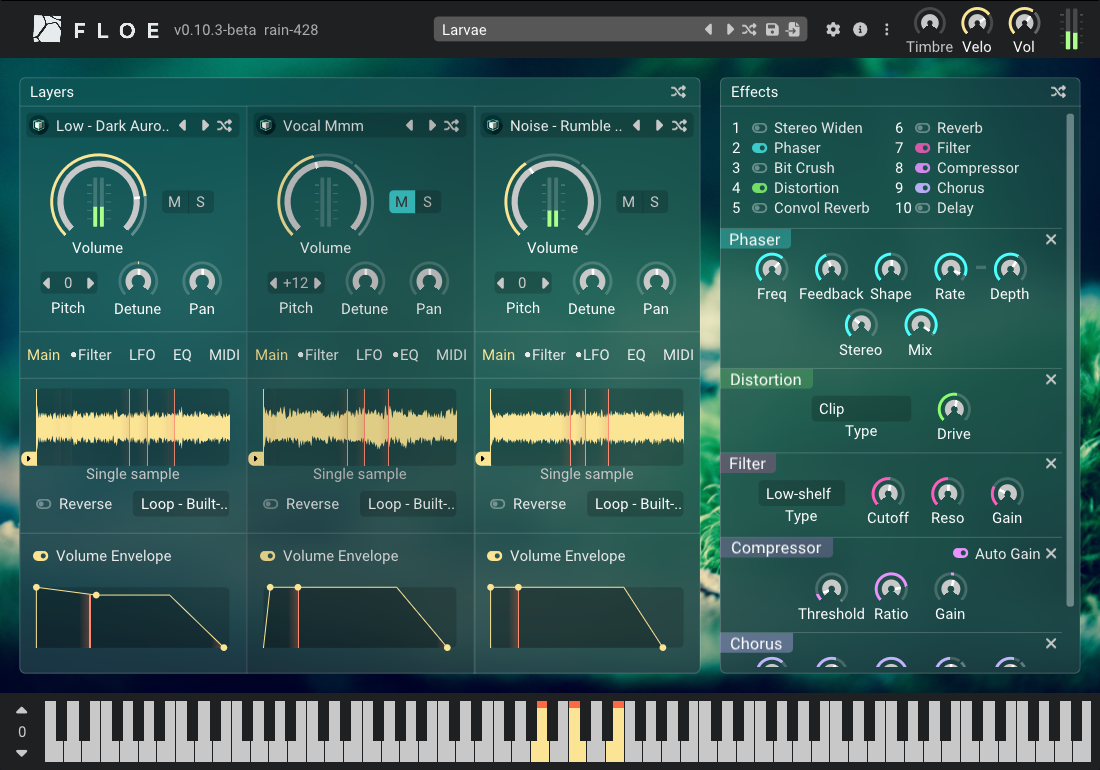Adjust Volume knob on Vocal Mmm layer
1100x770 pixels.
pos(325,197)
